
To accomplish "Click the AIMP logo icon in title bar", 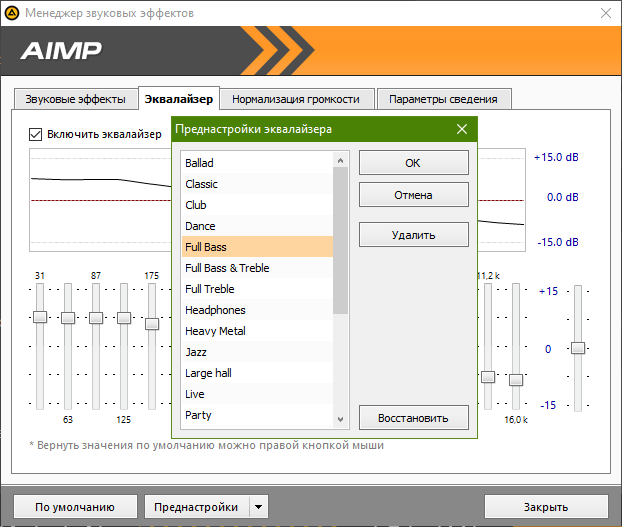I will pyautogui.click(x=12, y=13).
